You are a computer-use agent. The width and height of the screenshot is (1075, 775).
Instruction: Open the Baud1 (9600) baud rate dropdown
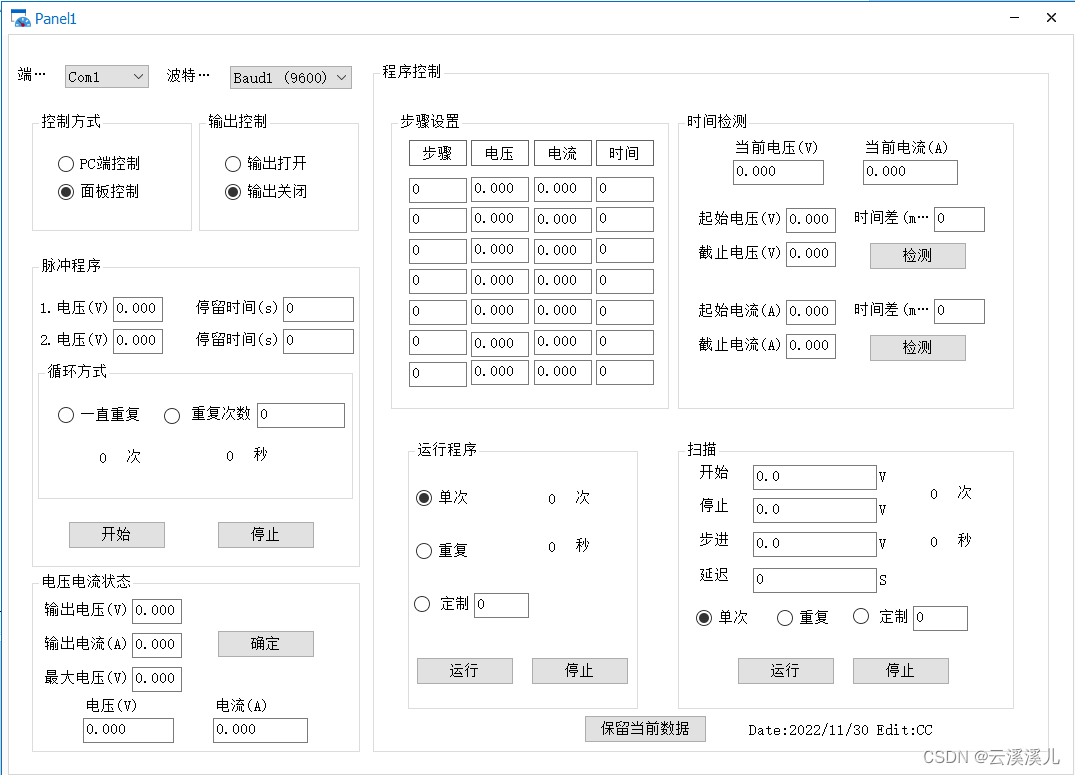click(x=341, y=77)
